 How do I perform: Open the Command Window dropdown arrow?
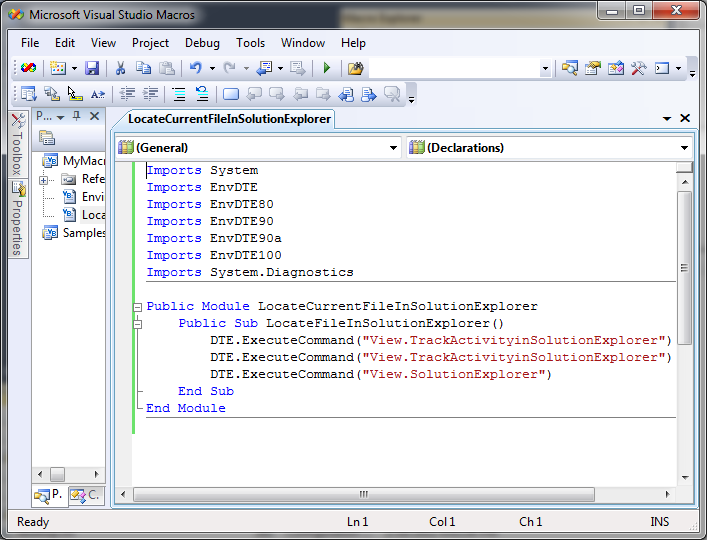tap(678, 69)
